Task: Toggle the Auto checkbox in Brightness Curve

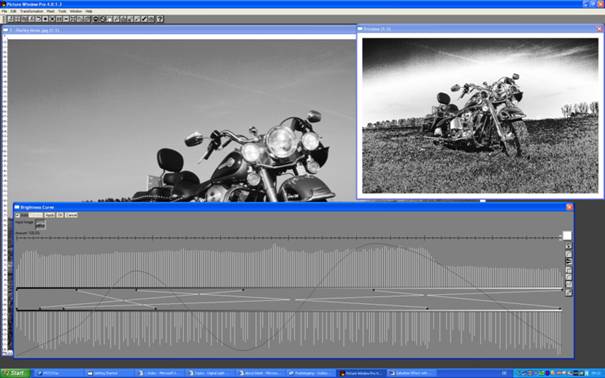Action: (17, 215)
